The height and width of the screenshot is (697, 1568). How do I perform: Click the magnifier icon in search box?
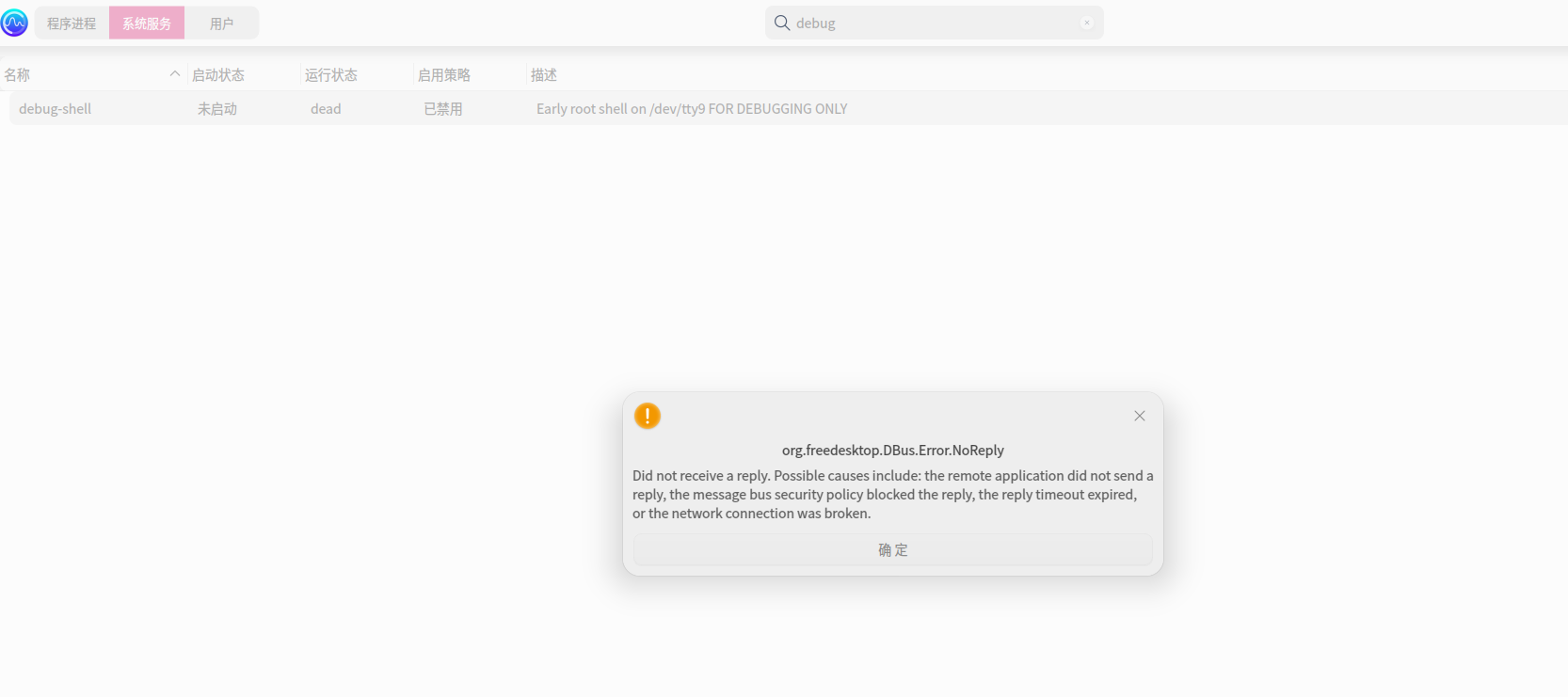782,23
